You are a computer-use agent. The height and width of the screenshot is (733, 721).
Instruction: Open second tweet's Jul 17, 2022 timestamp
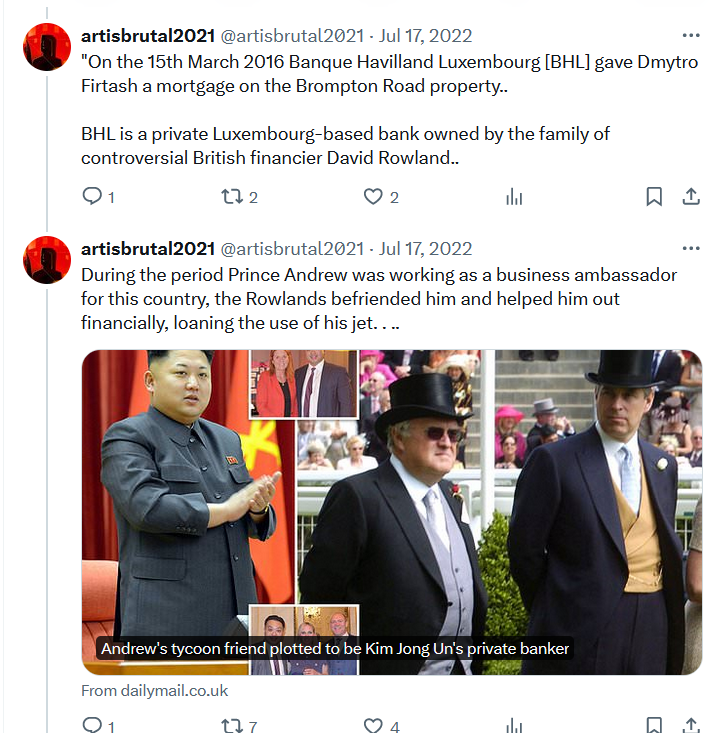425,249
